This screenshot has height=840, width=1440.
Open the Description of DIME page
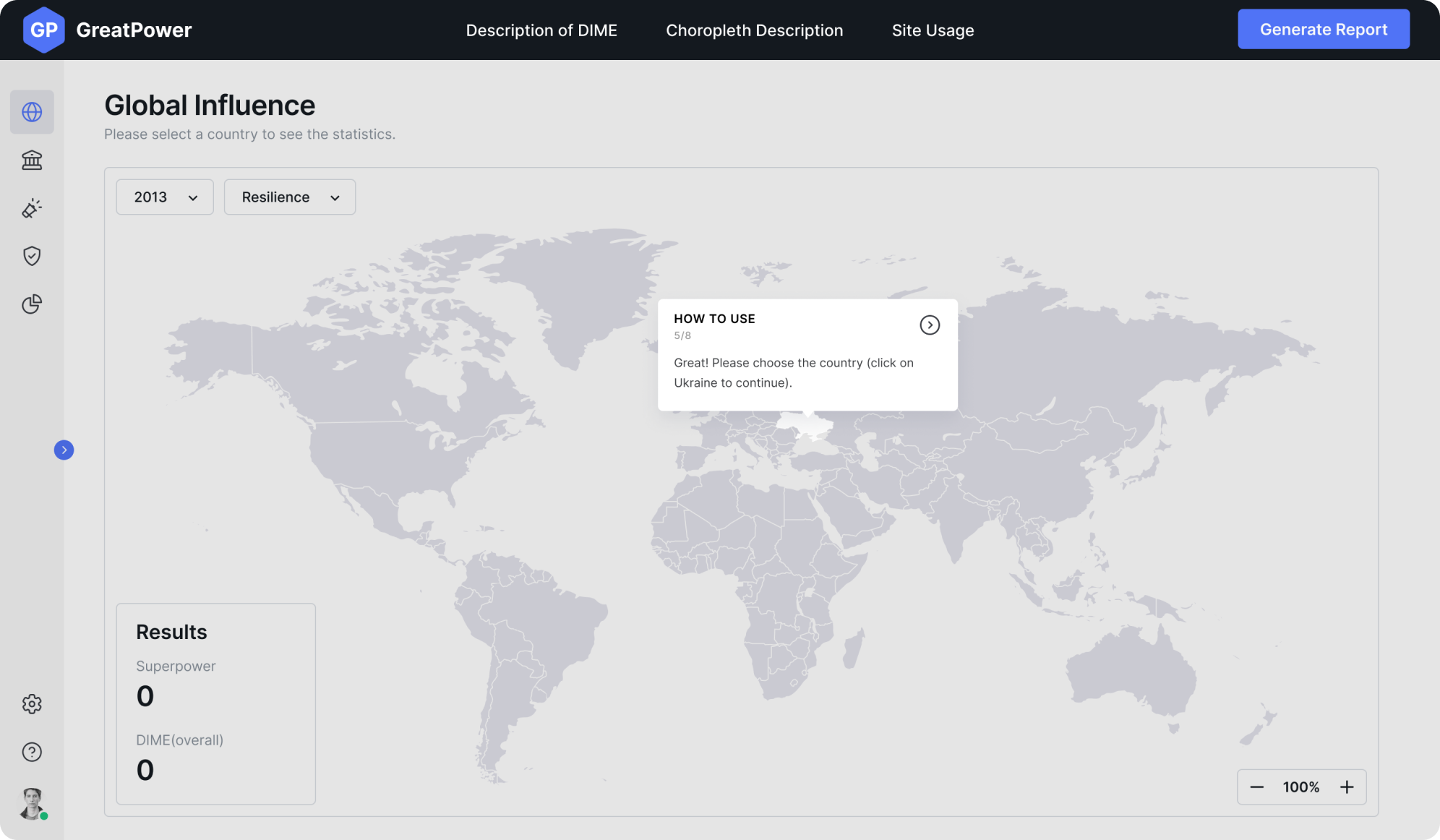[541, 30]
